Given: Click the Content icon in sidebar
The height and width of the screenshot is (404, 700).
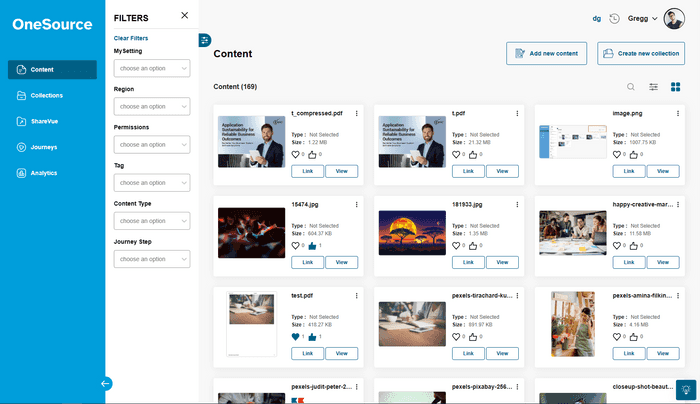Looking at the screenshot, I should pyautogui.click(x=21, y=70).
